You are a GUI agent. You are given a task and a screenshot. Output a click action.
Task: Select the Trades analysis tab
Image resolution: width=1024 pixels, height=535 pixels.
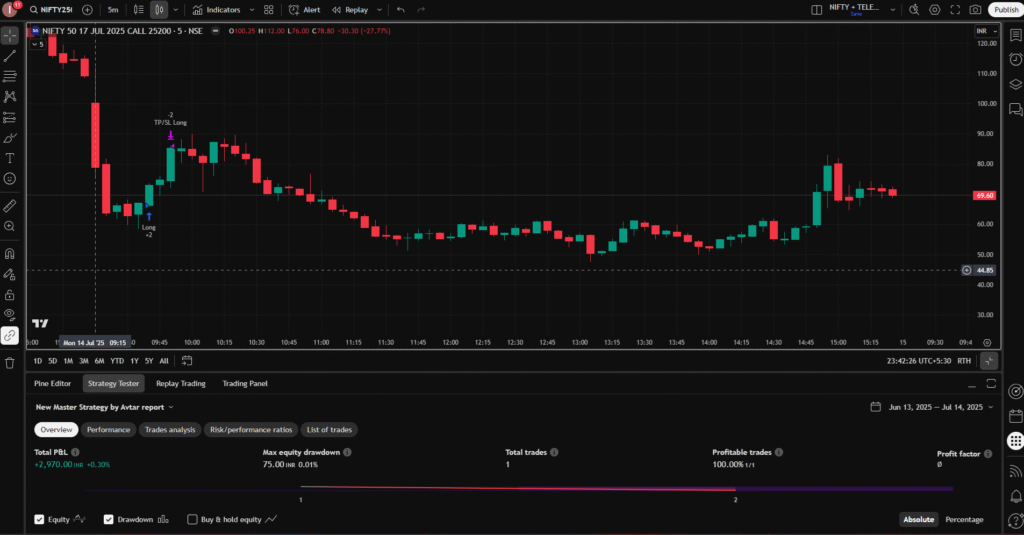point(170,430)
